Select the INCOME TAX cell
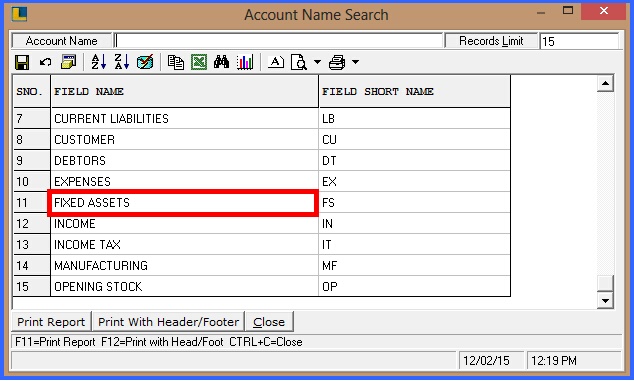 (184, 245)
